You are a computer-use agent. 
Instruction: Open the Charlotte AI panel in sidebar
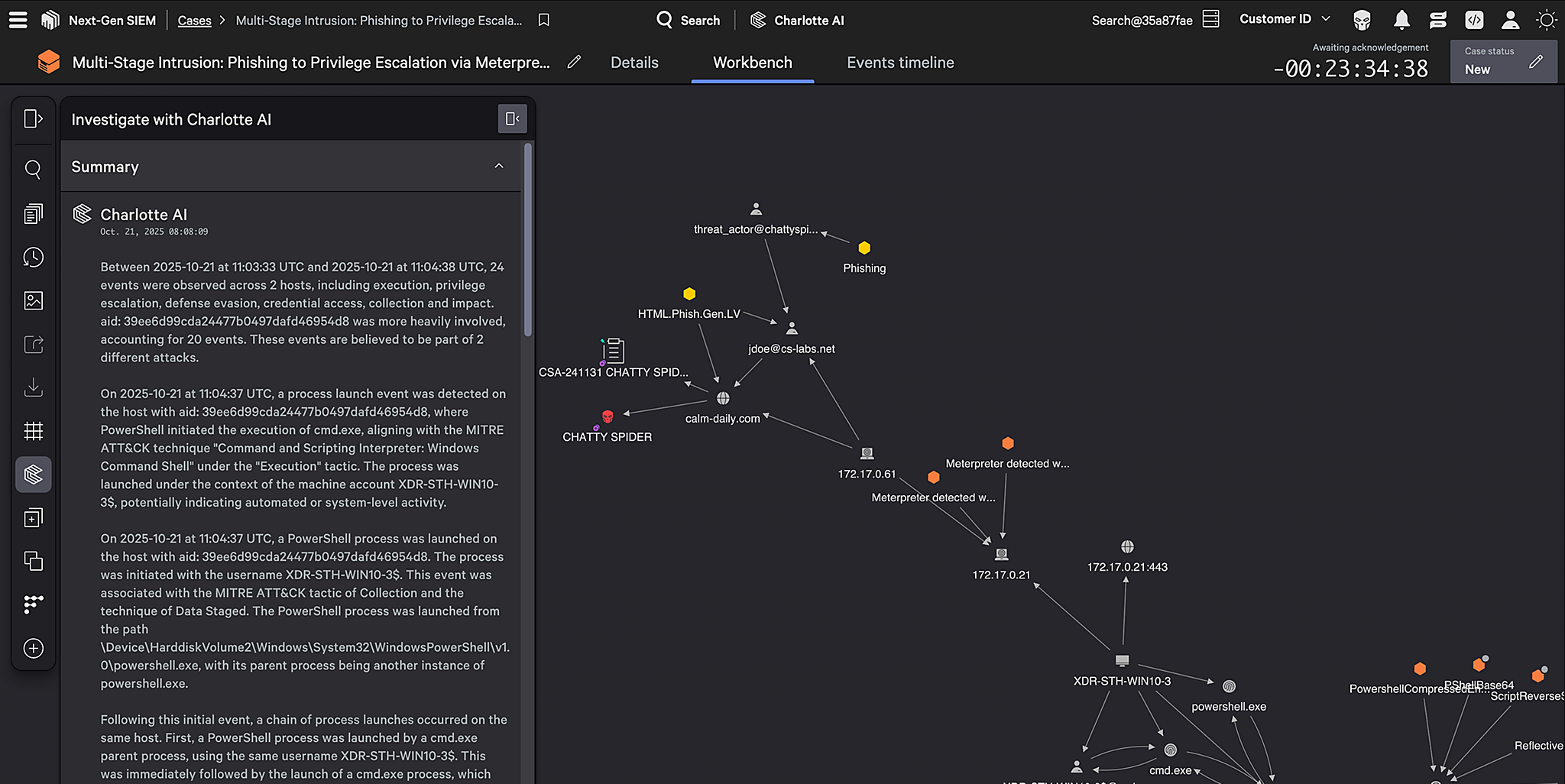[x=34, y=474]
